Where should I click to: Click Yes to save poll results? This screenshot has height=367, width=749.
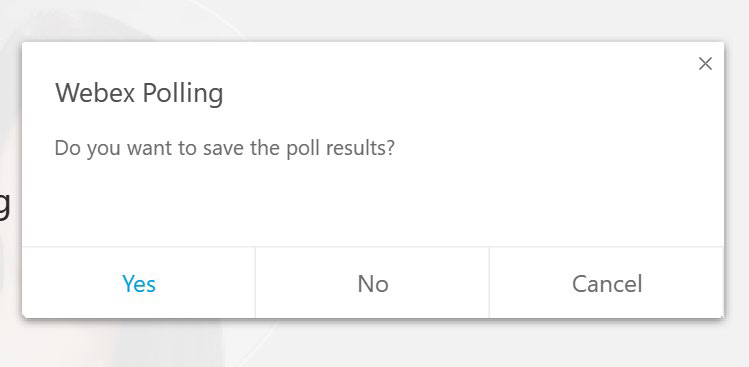[139, 283]
